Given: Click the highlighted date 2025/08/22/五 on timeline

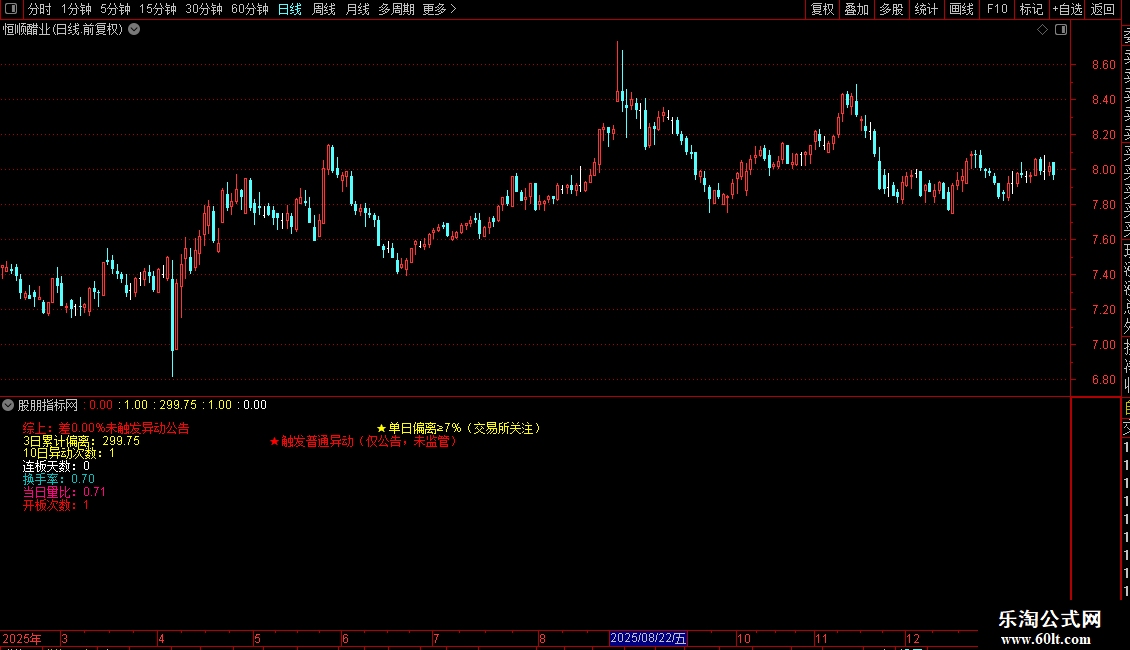Looking at the screenshot, I should (648, 638).
